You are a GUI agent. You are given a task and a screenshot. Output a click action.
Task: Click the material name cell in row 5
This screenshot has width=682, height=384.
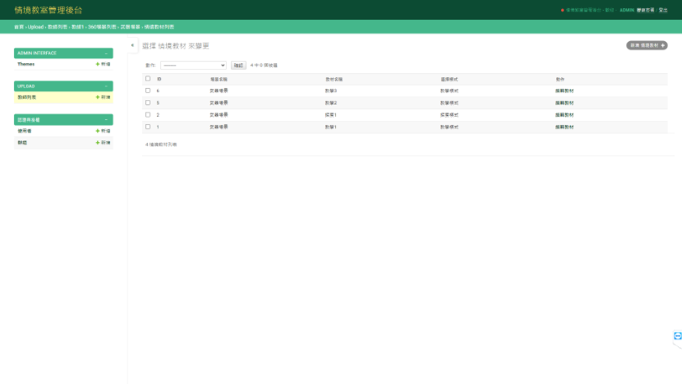(x=331, y=103)
